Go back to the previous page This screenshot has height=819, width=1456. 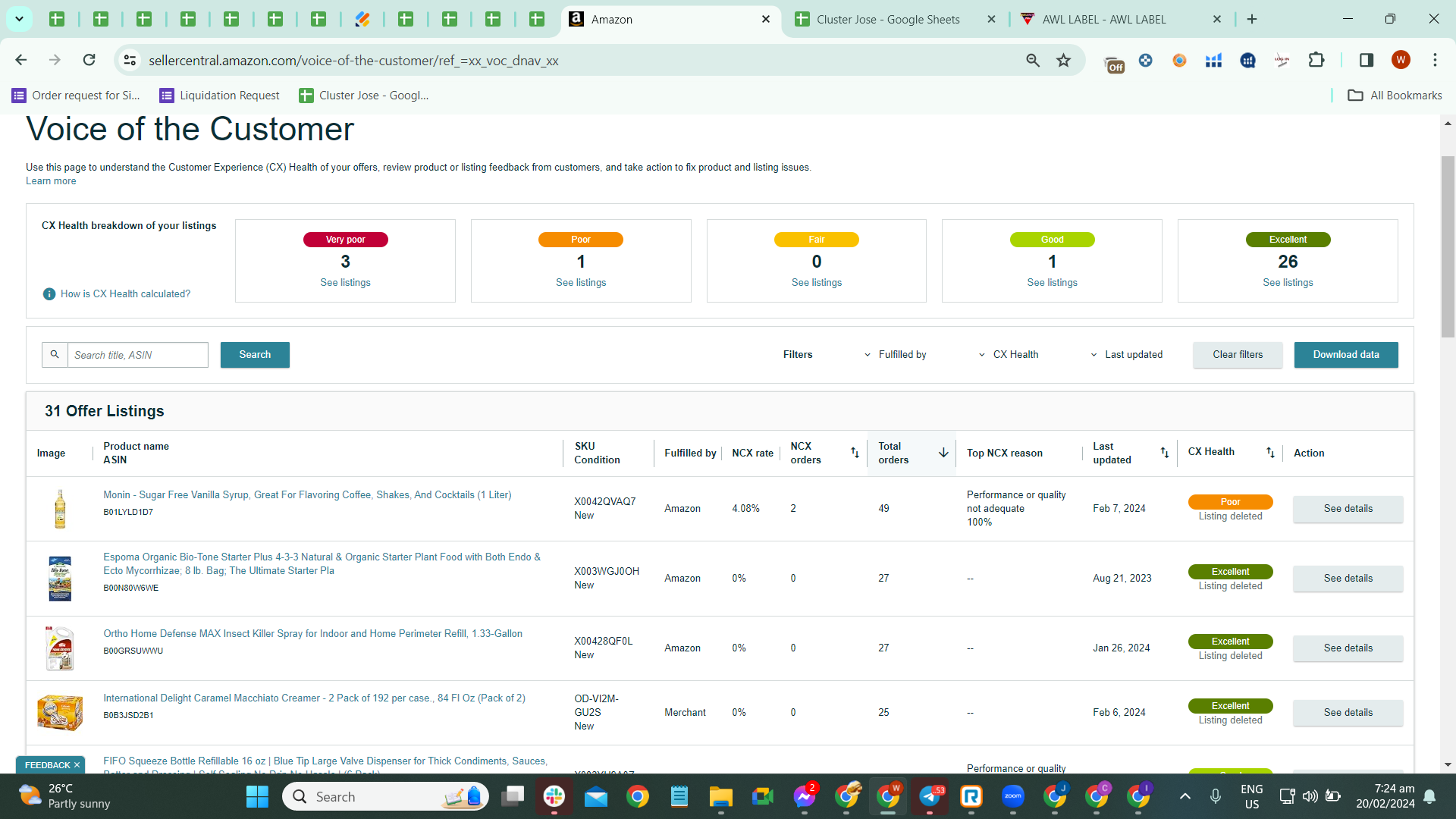pyautogui.click(x=21, y=60)
